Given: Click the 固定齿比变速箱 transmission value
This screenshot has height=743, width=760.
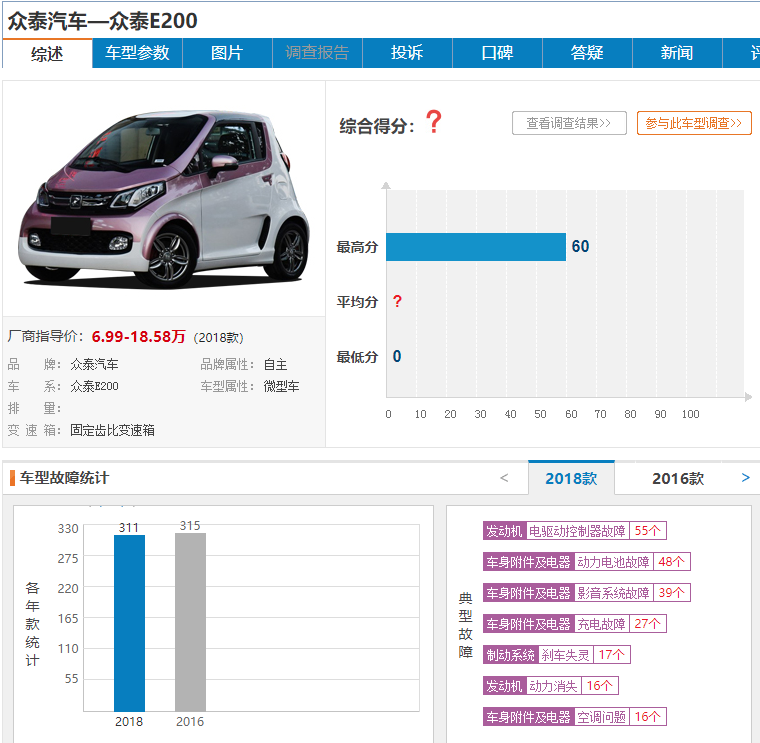Looking at the screenshot, I should pos(112,430).
